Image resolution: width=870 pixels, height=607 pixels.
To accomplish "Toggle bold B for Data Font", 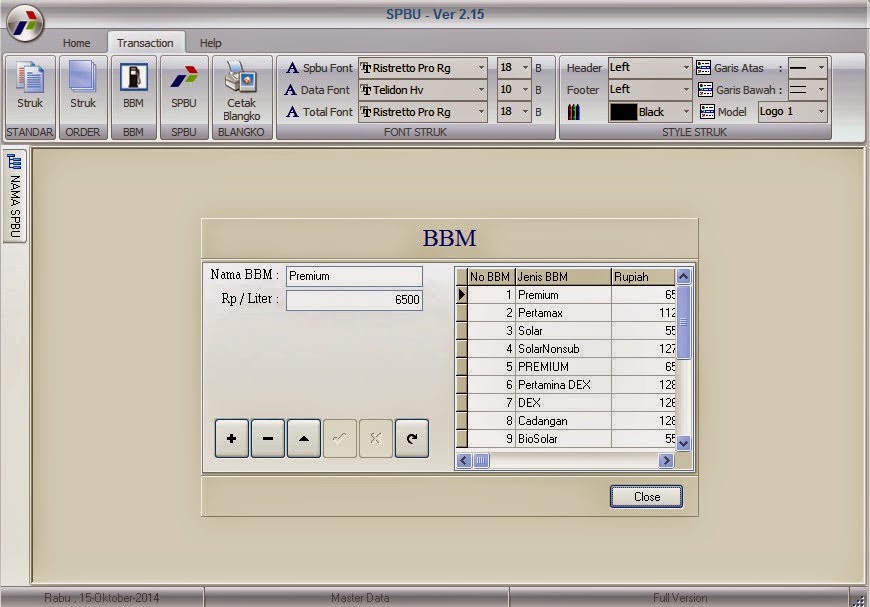I will tap(538, 90).
